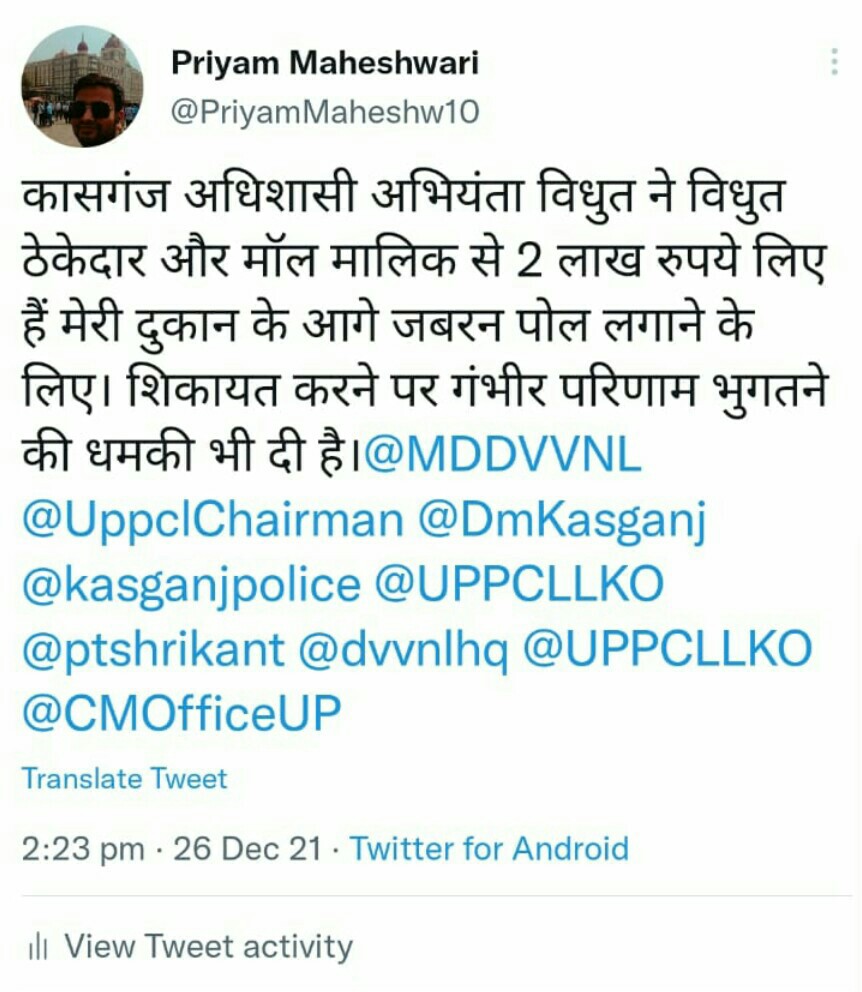862x992 pixels.
Task: Open View Tweet activity
Action: tap(209, 947)
